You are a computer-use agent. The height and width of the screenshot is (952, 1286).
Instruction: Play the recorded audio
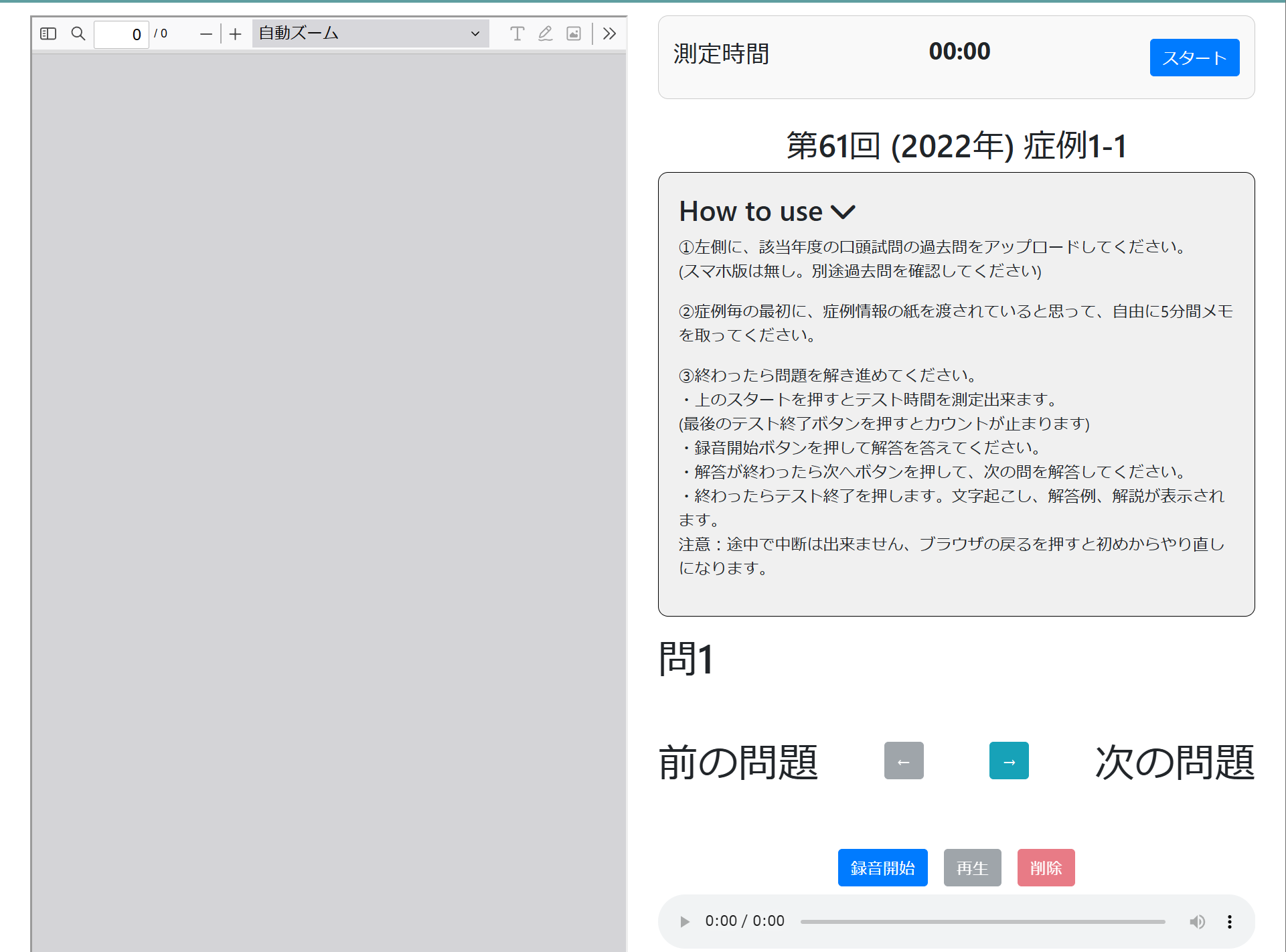coord(684,921)
